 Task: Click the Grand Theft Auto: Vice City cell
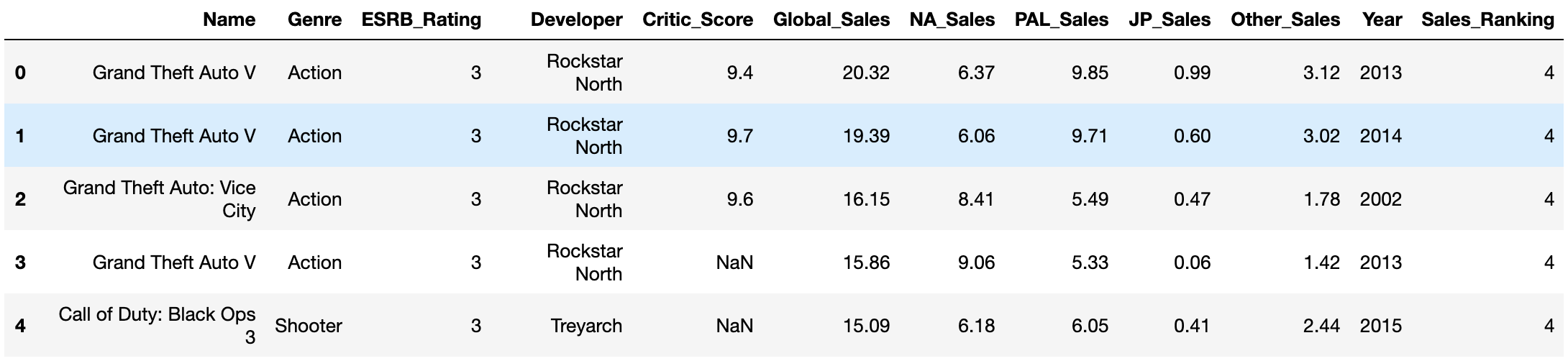[x=159, y=199]
